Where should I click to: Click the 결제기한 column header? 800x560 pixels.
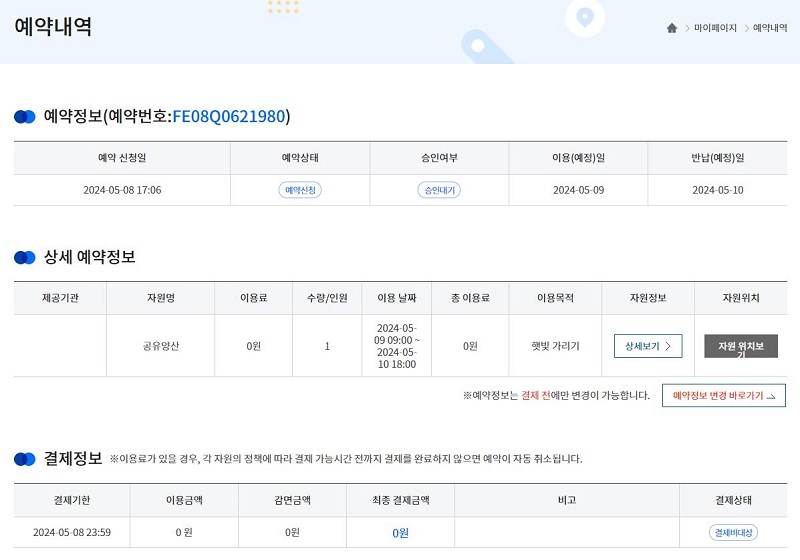[72, 500]
